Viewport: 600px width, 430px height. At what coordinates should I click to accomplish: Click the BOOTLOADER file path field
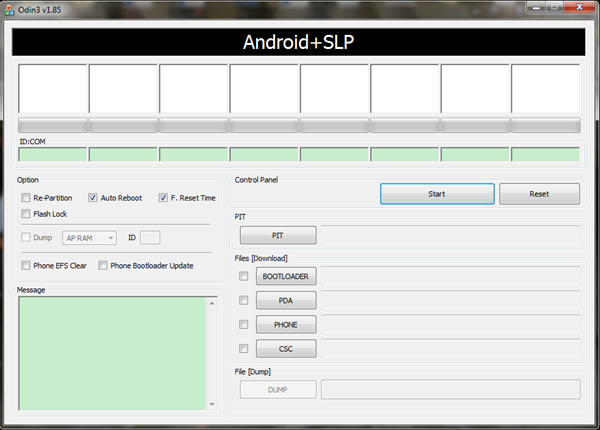pyautogui.click(x=451, y=276)
